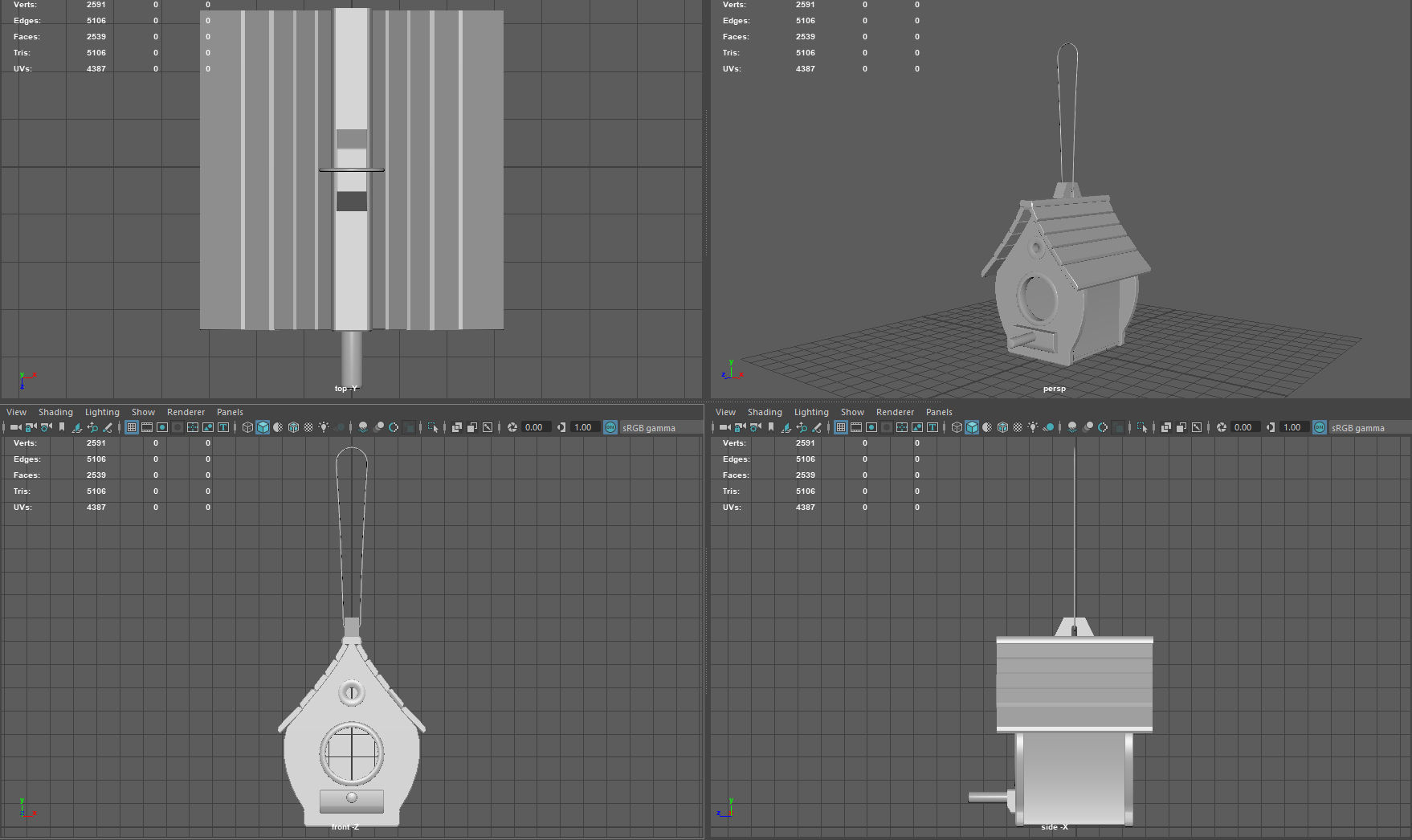Click Select Camera icon in front view toolbar
Viewport: 1412px width, 840px height.
(x=15, y=427)
